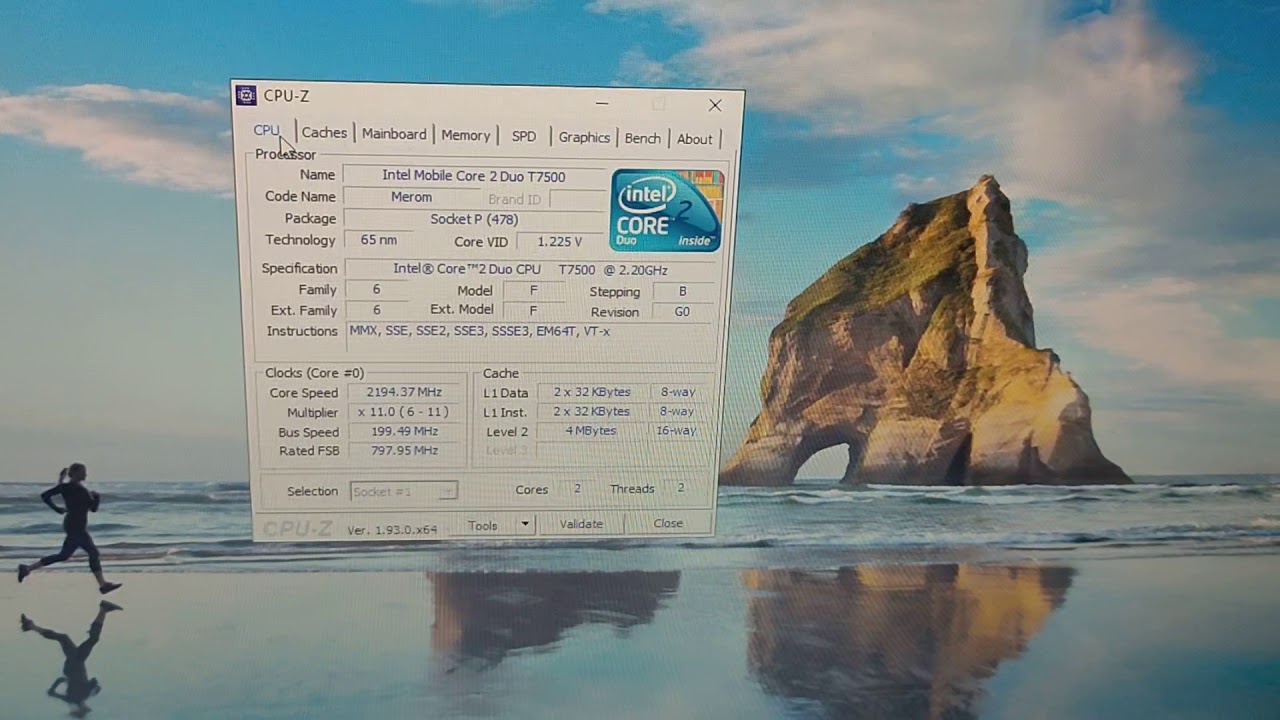Switch to the Graphics tab
1280x720 pixels.
click(x=584, y=137)
